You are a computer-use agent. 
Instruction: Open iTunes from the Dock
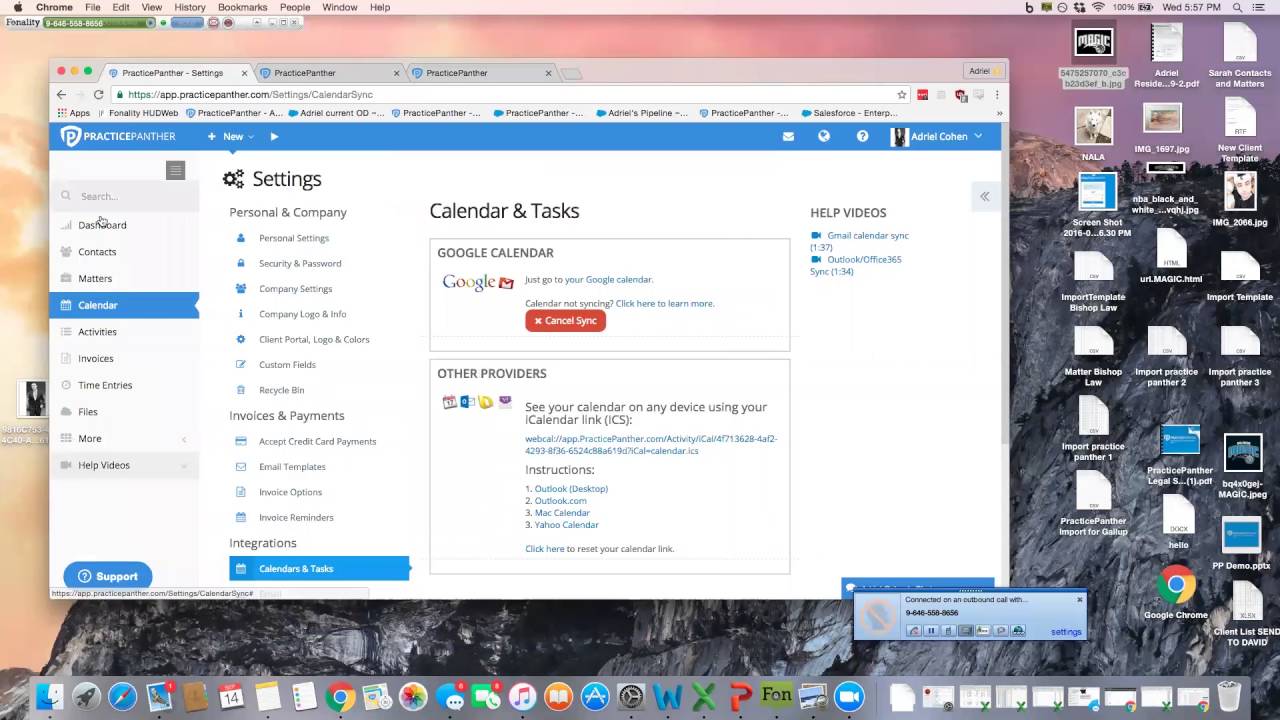pos(522,696)
